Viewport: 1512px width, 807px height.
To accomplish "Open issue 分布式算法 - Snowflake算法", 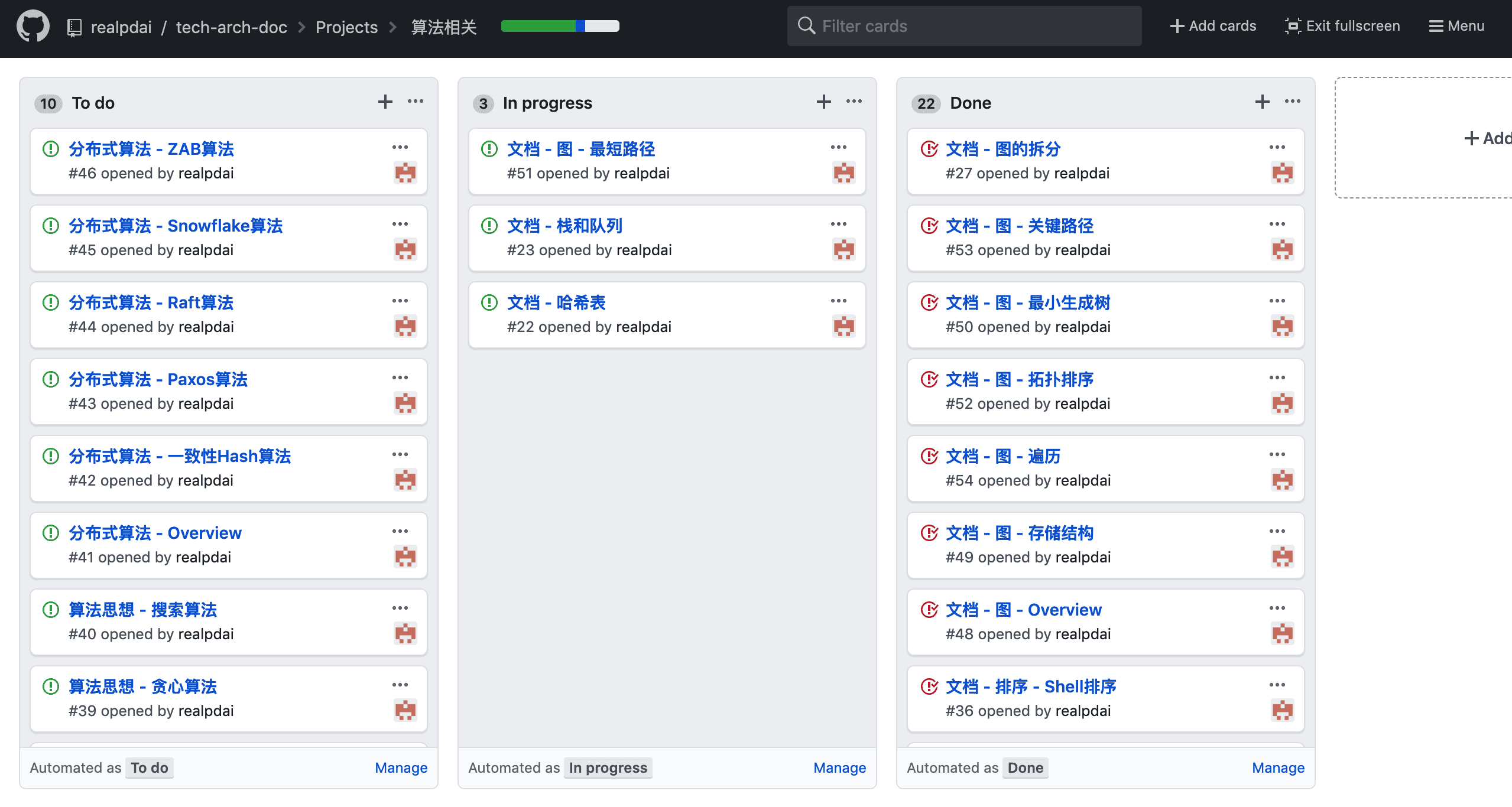I will tap(176, 226).
